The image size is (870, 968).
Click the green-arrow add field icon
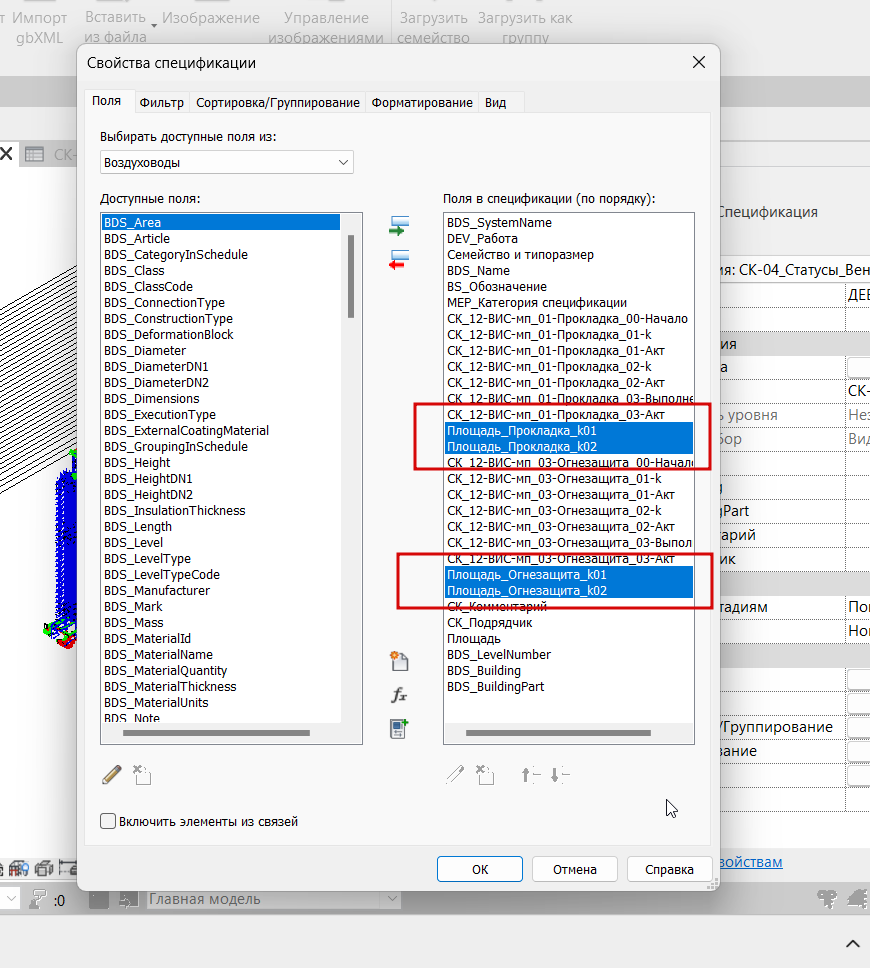399,226
